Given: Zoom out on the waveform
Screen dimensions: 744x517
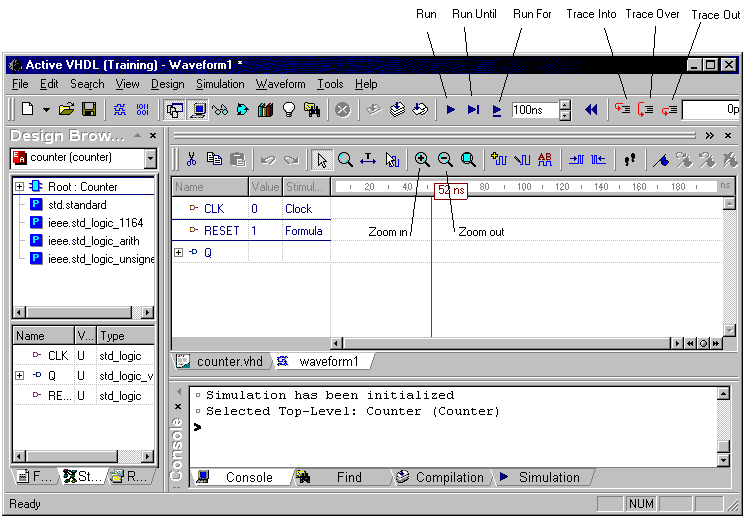Looking at the screenshot, I should point(445,159).
